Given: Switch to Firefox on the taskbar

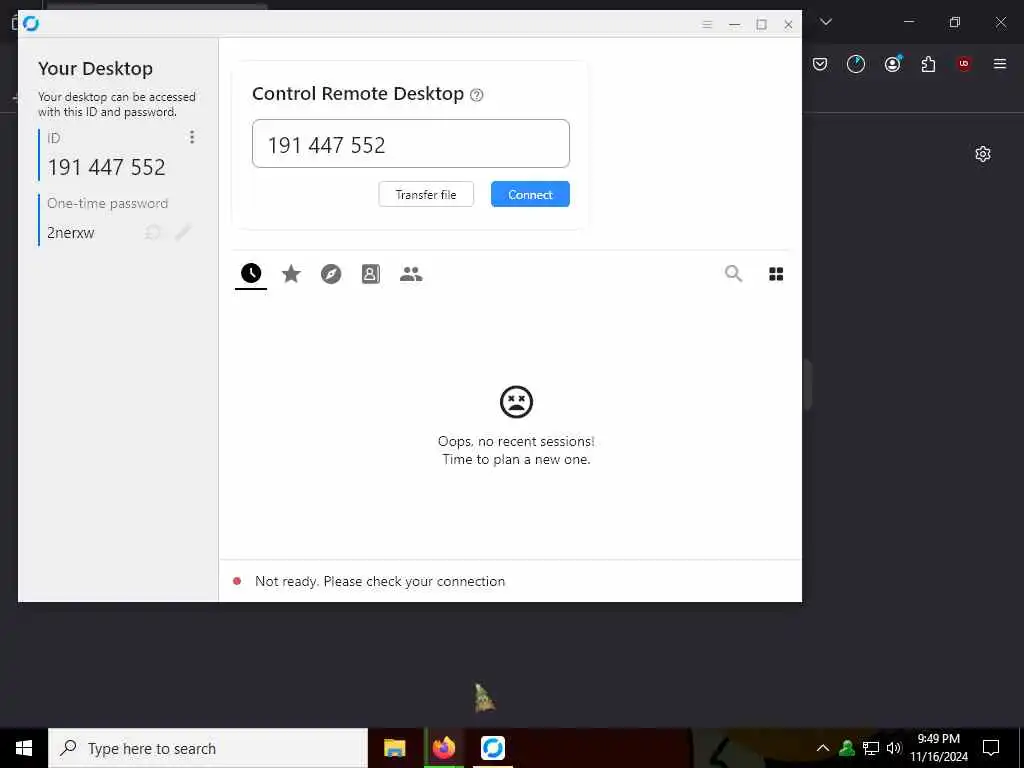Looking at the screenshot, I should pyautogui.click(x=443, y=748).
